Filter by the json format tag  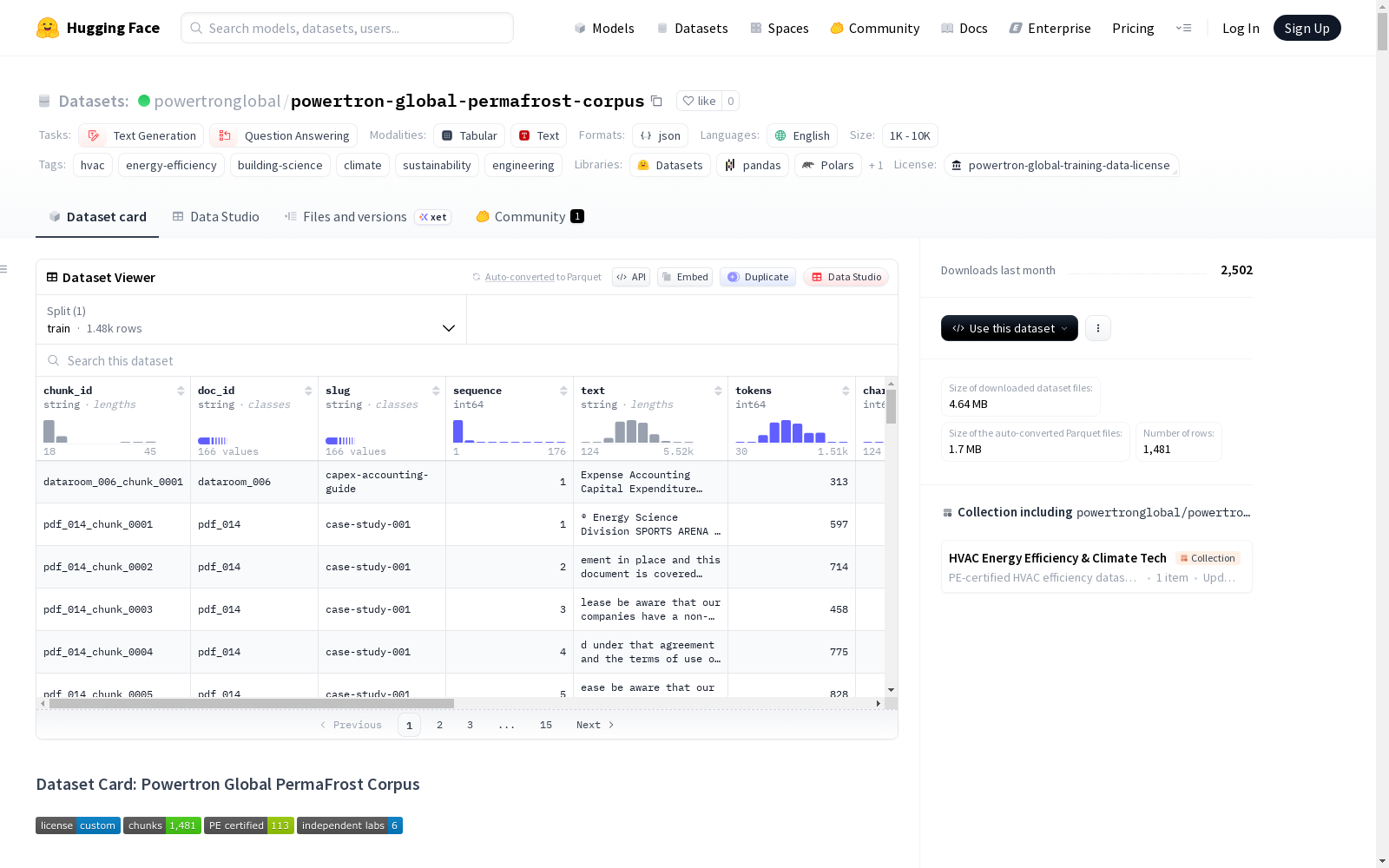[x=660, y=135]
